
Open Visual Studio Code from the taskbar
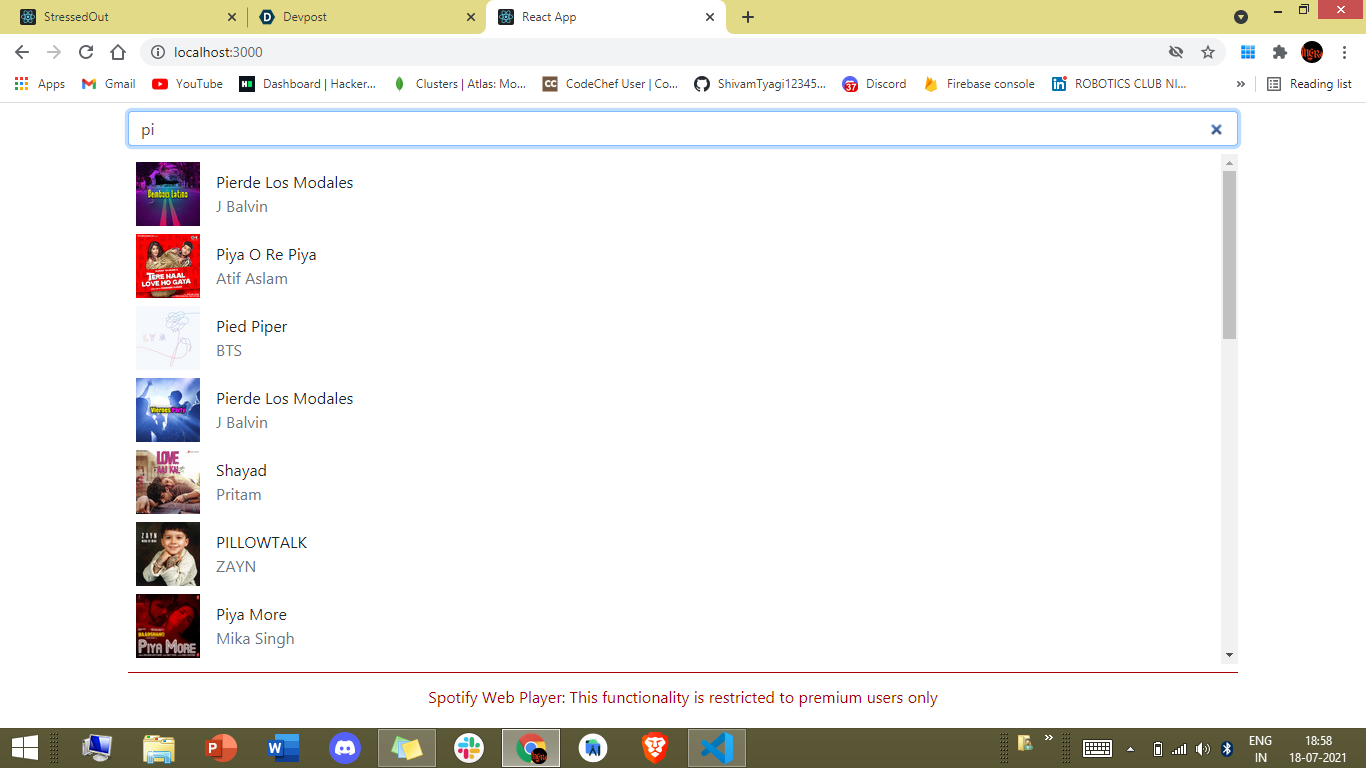pos(717,748)
